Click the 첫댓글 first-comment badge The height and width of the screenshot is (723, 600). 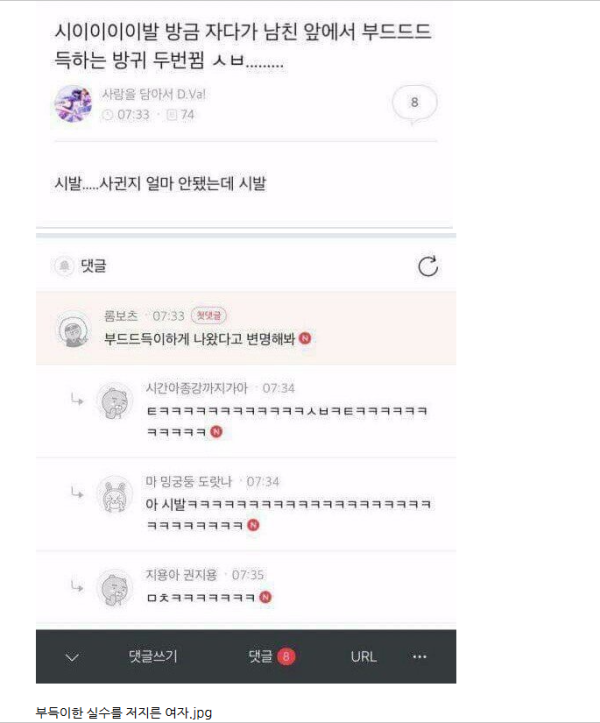(x=208, y=316)
